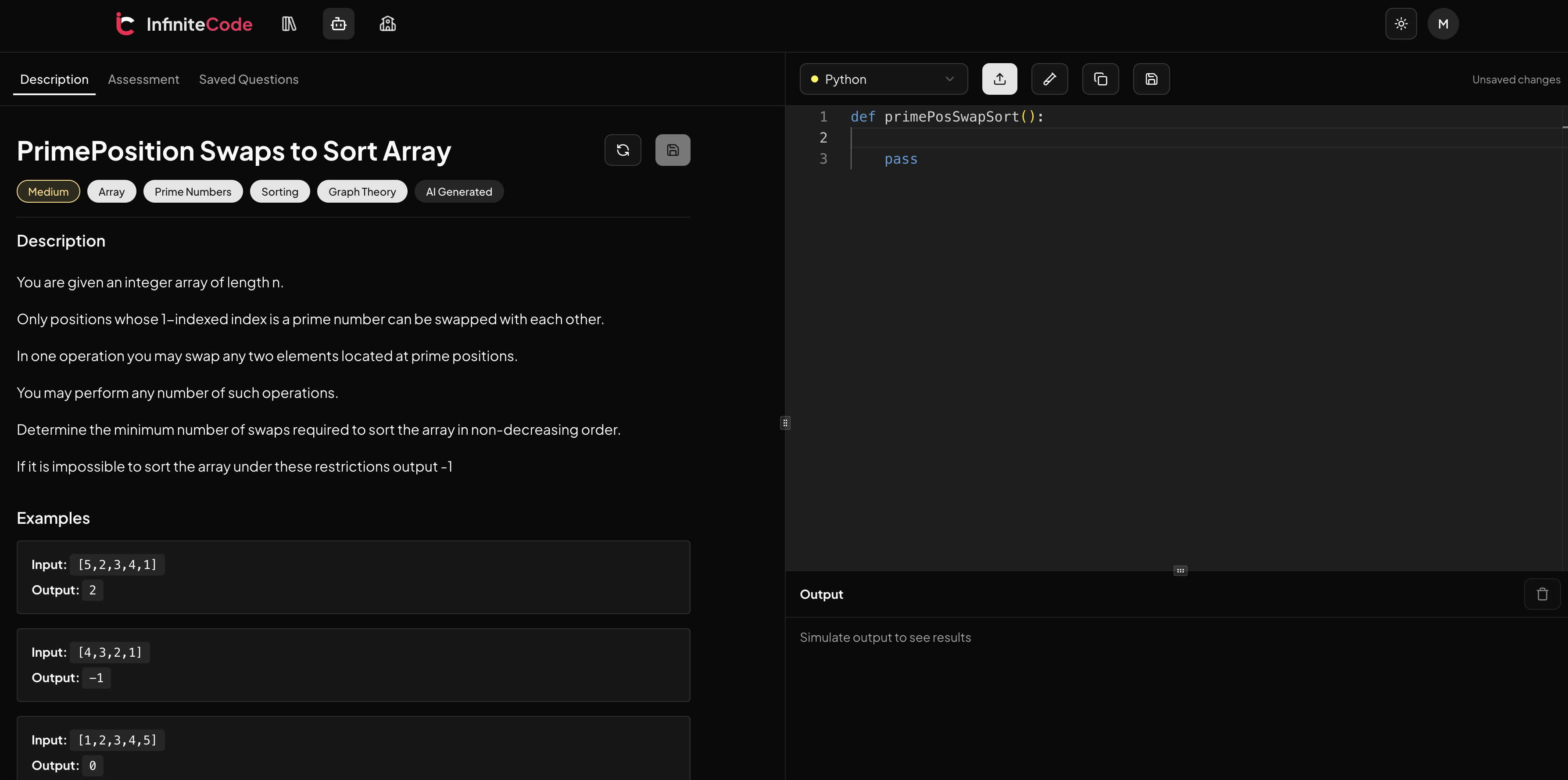The image size is (1568, 780).
Task: Open the M user avatar menu
Action: tap(1443, 24)
